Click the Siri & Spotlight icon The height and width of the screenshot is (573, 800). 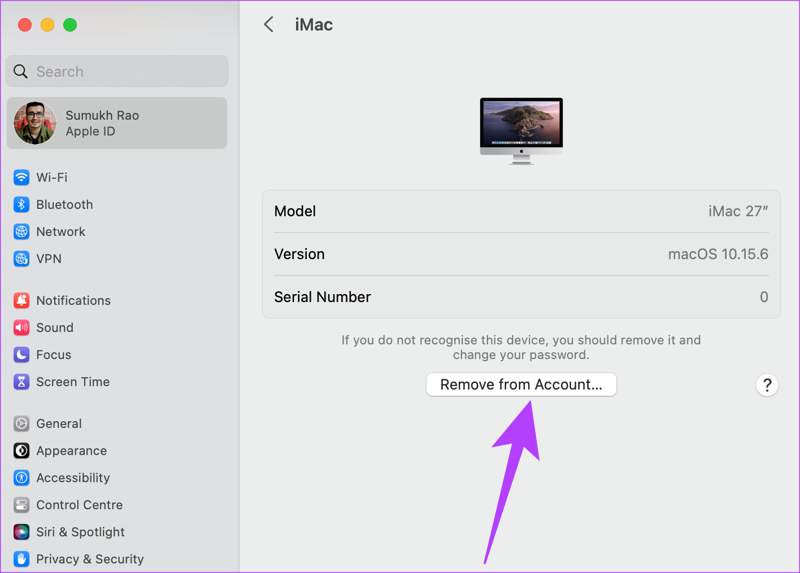coord(21,531)
